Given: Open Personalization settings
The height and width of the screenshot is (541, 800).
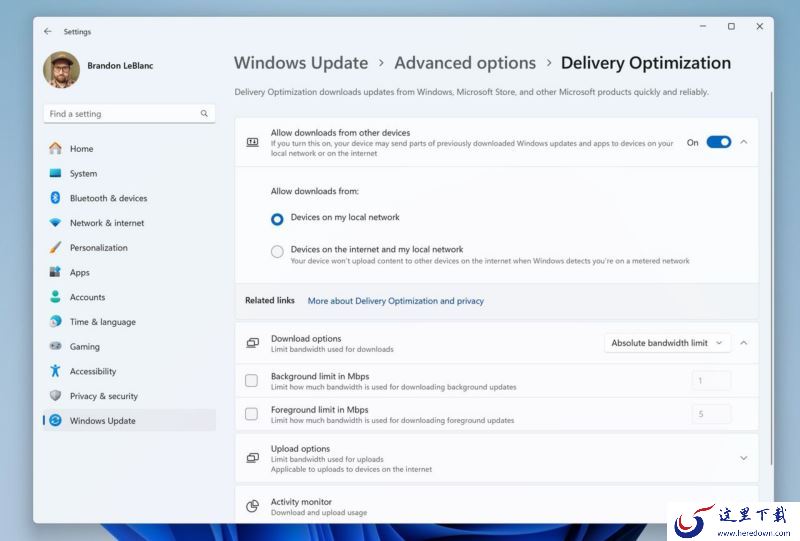Looking at the screenshot, I should [130, 248].
